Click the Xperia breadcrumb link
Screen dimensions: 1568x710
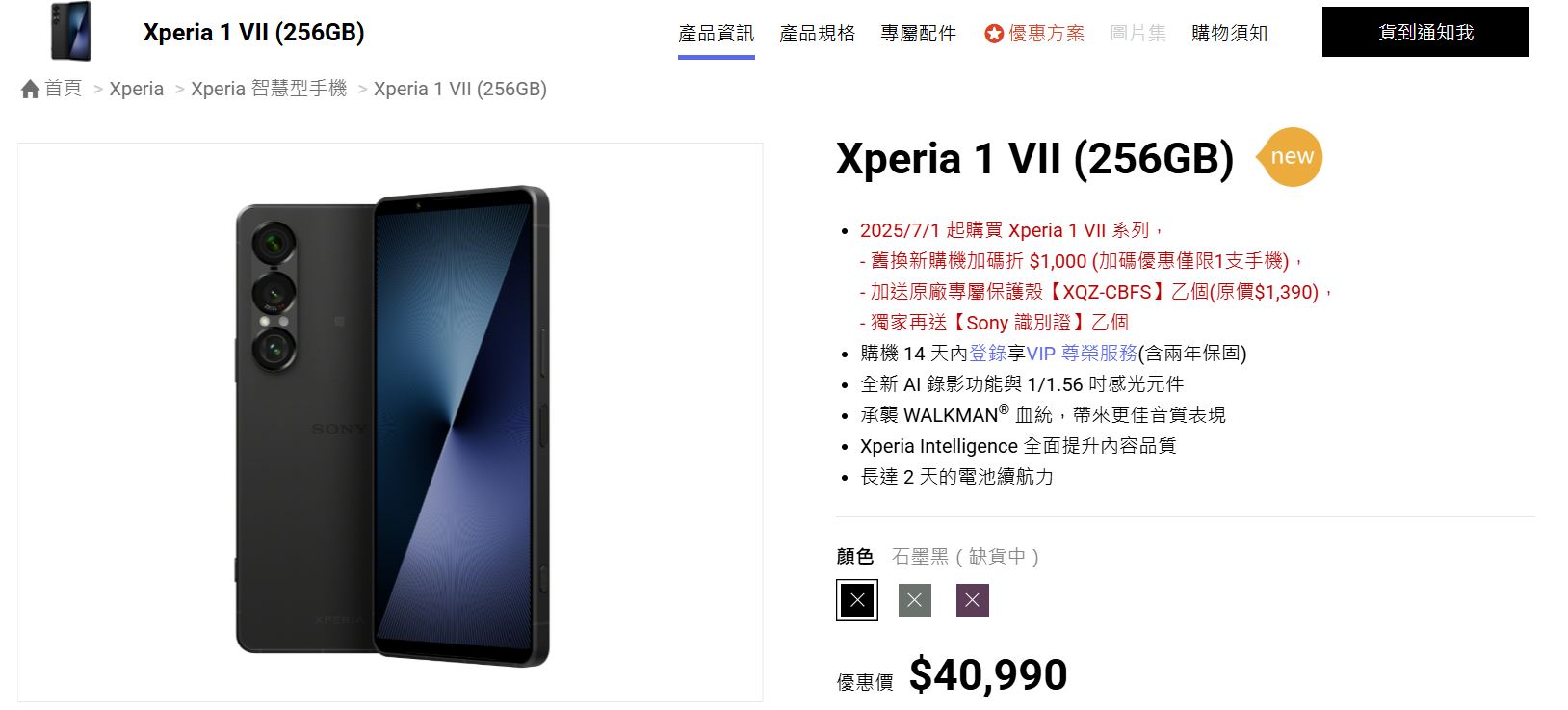[137, 89]
